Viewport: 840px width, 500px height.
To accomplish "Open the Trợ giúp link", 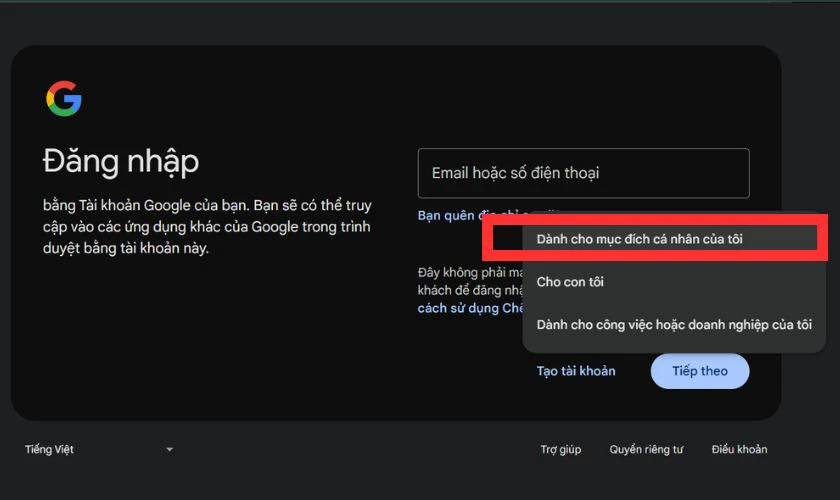I will 560,449.
